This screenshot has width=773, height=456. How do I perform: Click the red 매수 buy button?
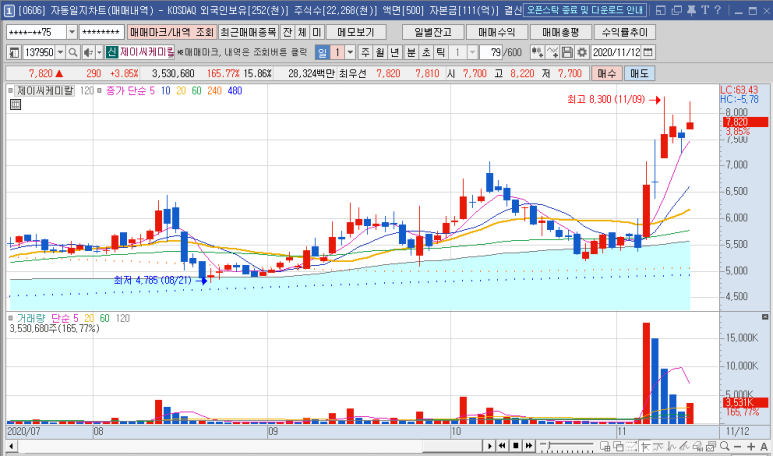tap(606, 73)
